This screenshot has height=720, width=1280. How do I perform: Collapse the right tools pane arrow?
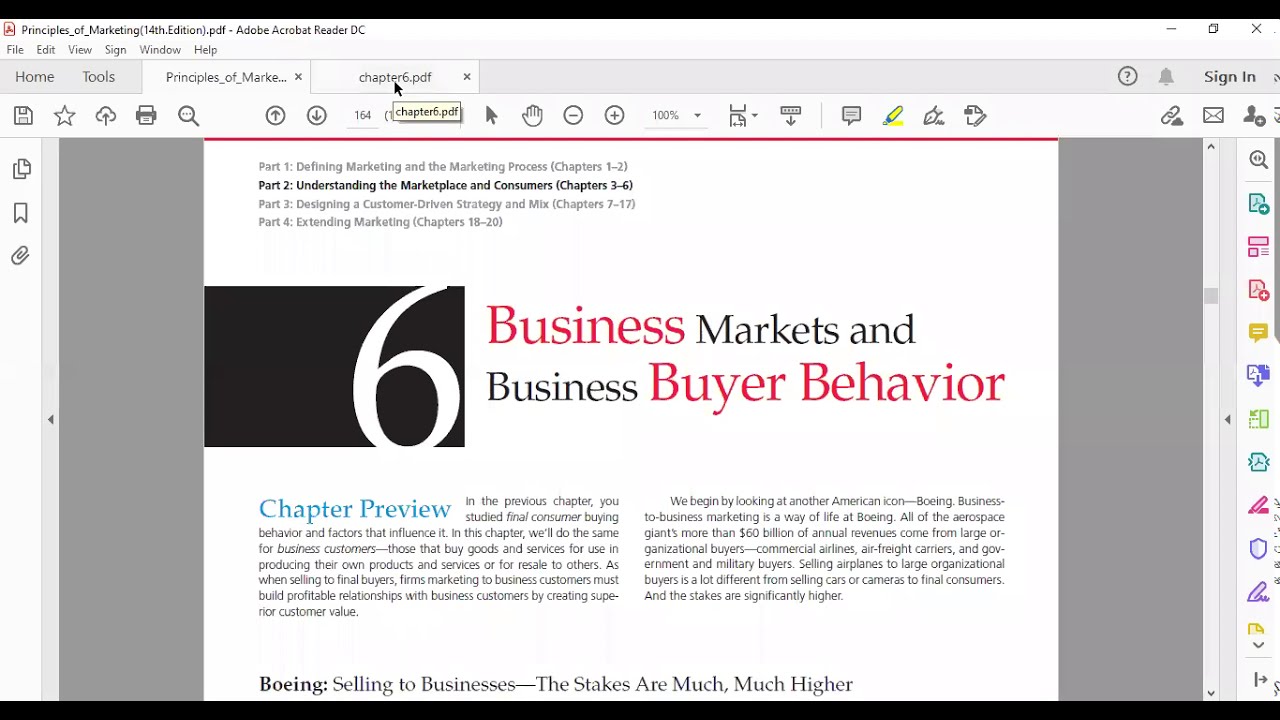[1228, 420]
